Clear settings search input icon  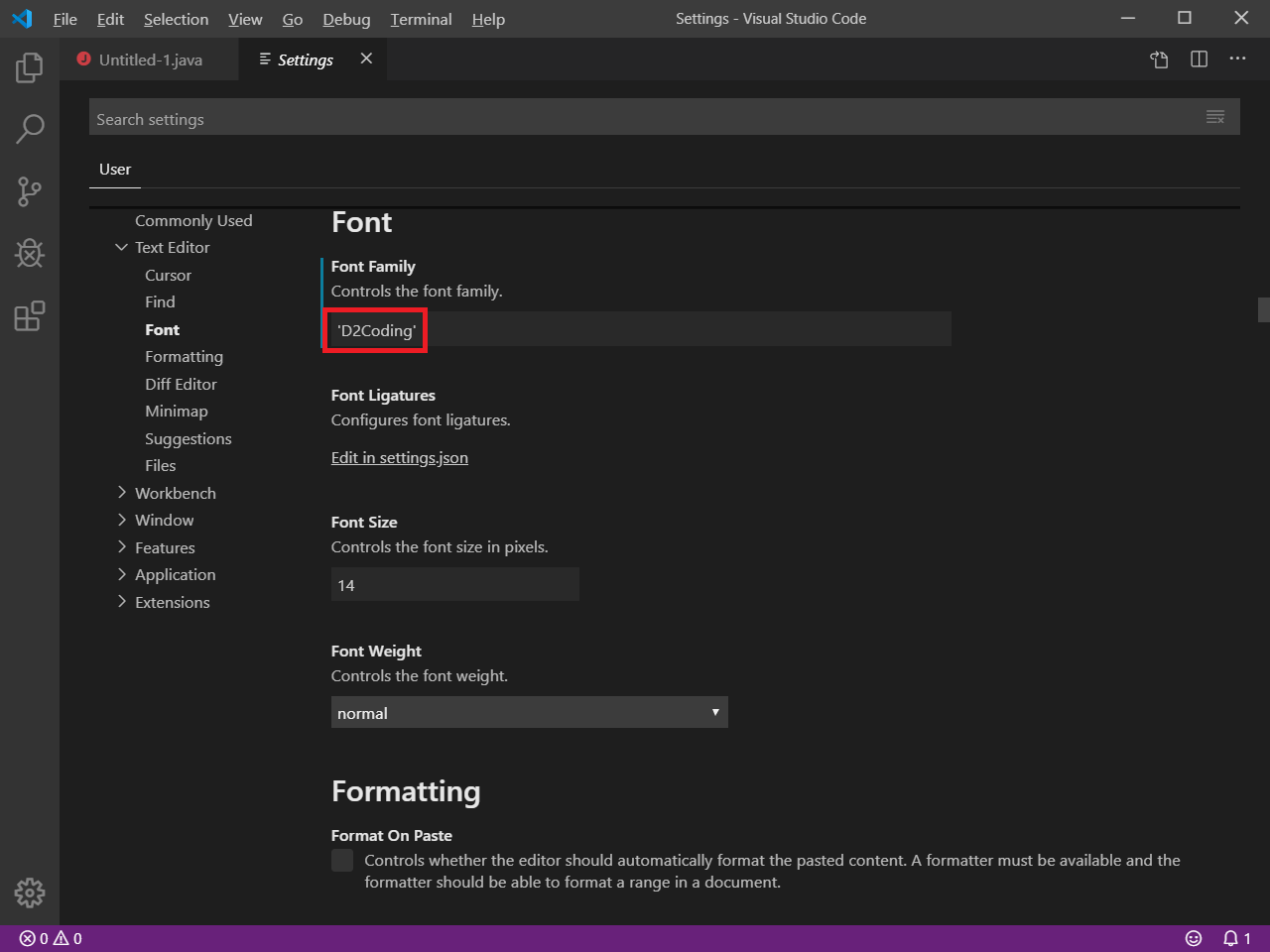point(1215,117)
